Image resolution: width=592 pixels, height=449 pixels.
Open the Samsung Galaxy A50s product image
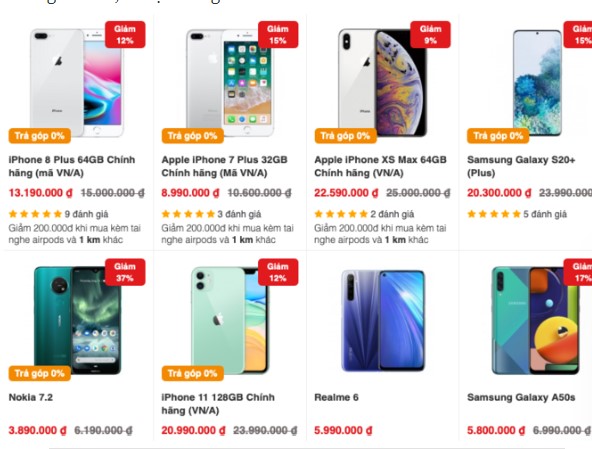coord(535,320)
